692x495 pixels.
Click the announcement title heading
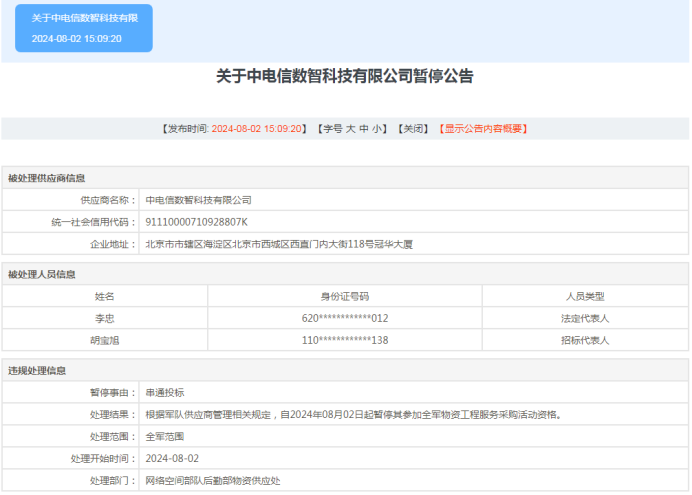pos(345,76)
